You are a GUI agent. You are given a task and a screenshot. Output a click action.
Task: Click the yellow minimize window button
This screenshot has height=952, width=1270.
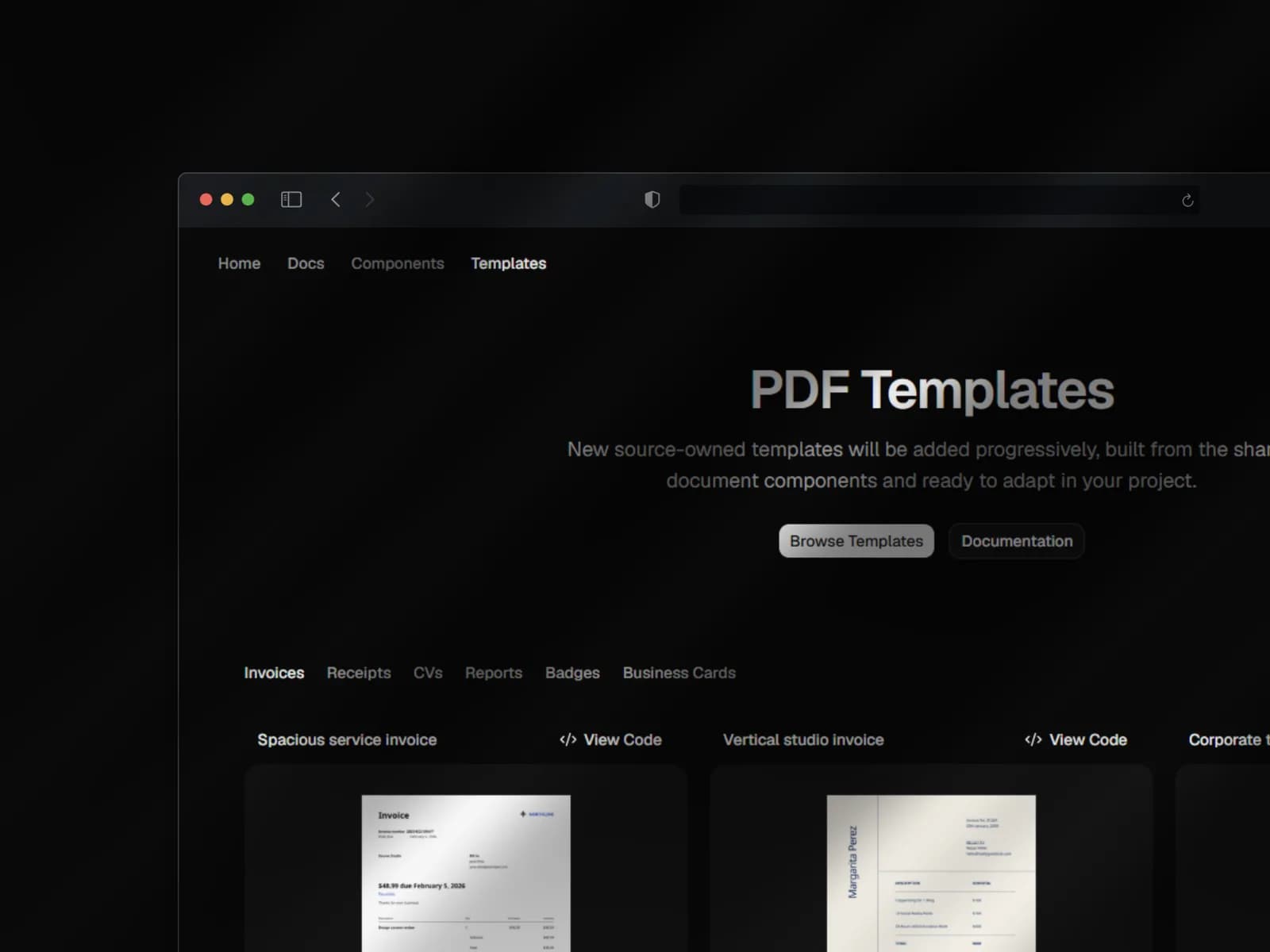(227, 200)
